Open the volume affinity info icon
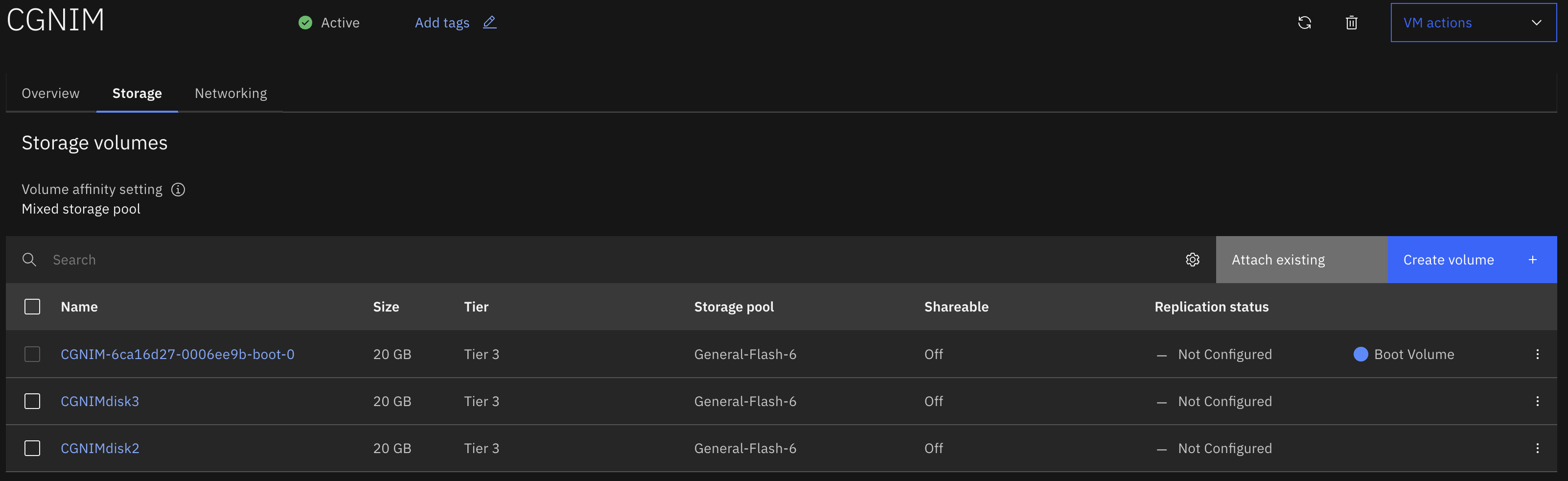This screenshot has height=481, width=1568. (x=178, y=190)
